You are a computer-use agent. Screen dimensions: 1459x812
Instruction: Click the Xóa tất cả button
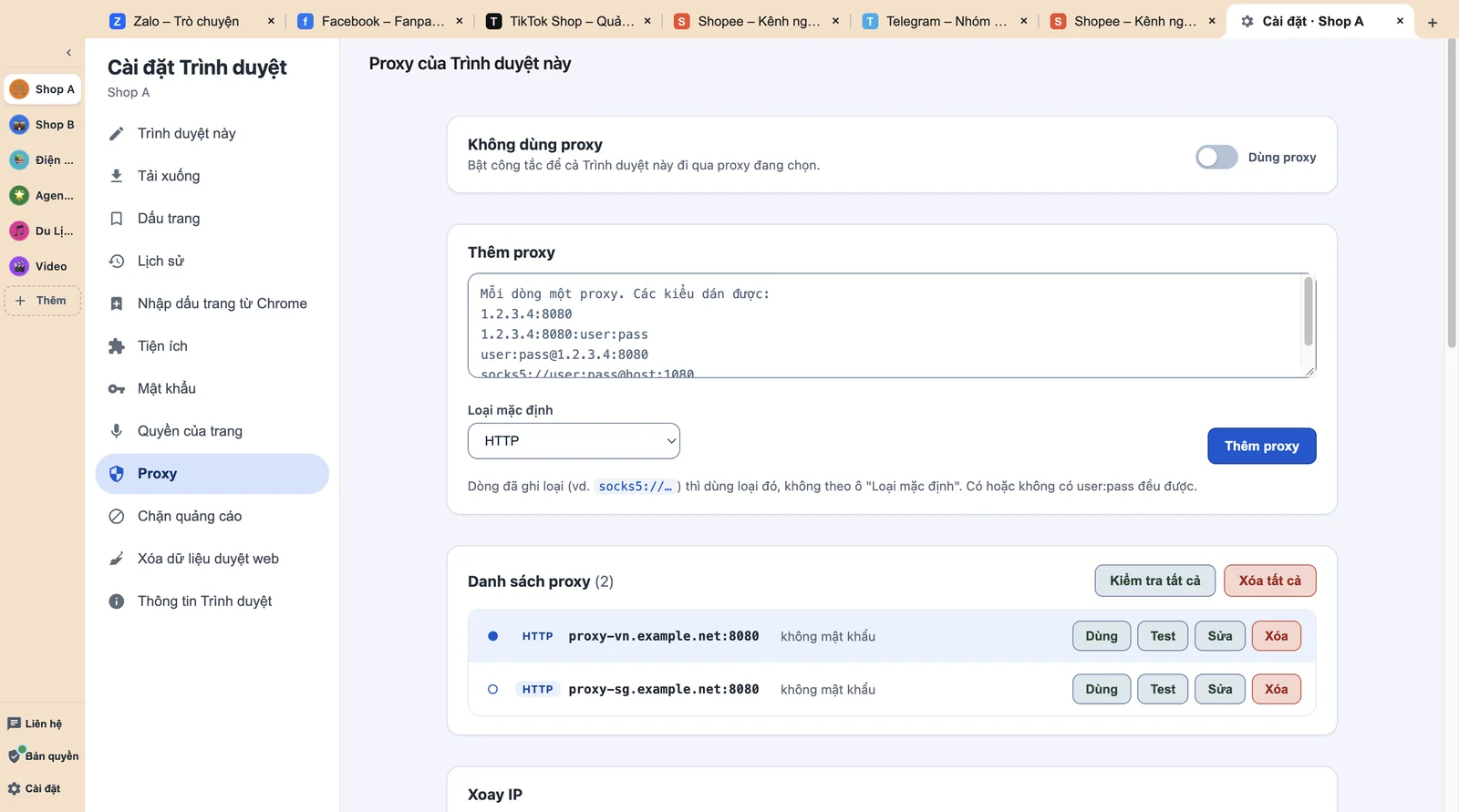click(1270, 581)
